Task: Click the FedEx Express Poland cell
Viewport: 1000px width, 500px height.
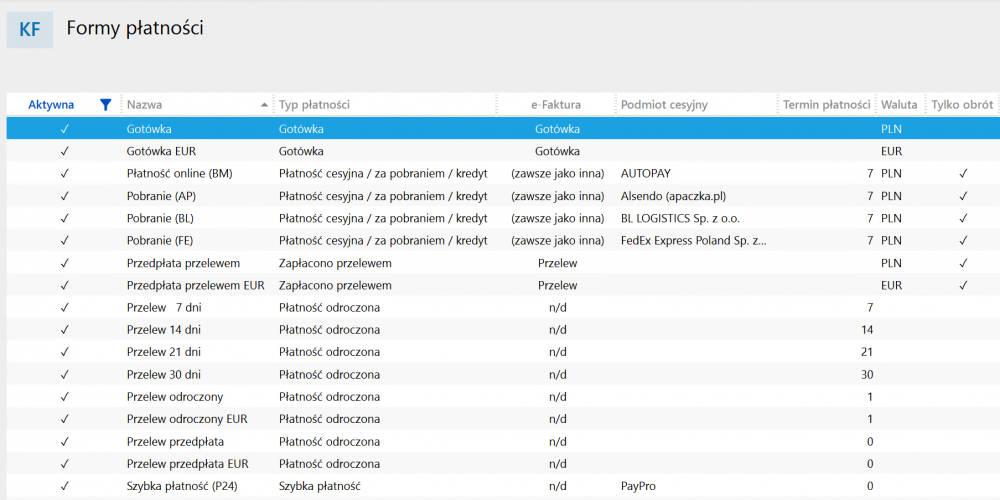Action: (x=694, y=240)
